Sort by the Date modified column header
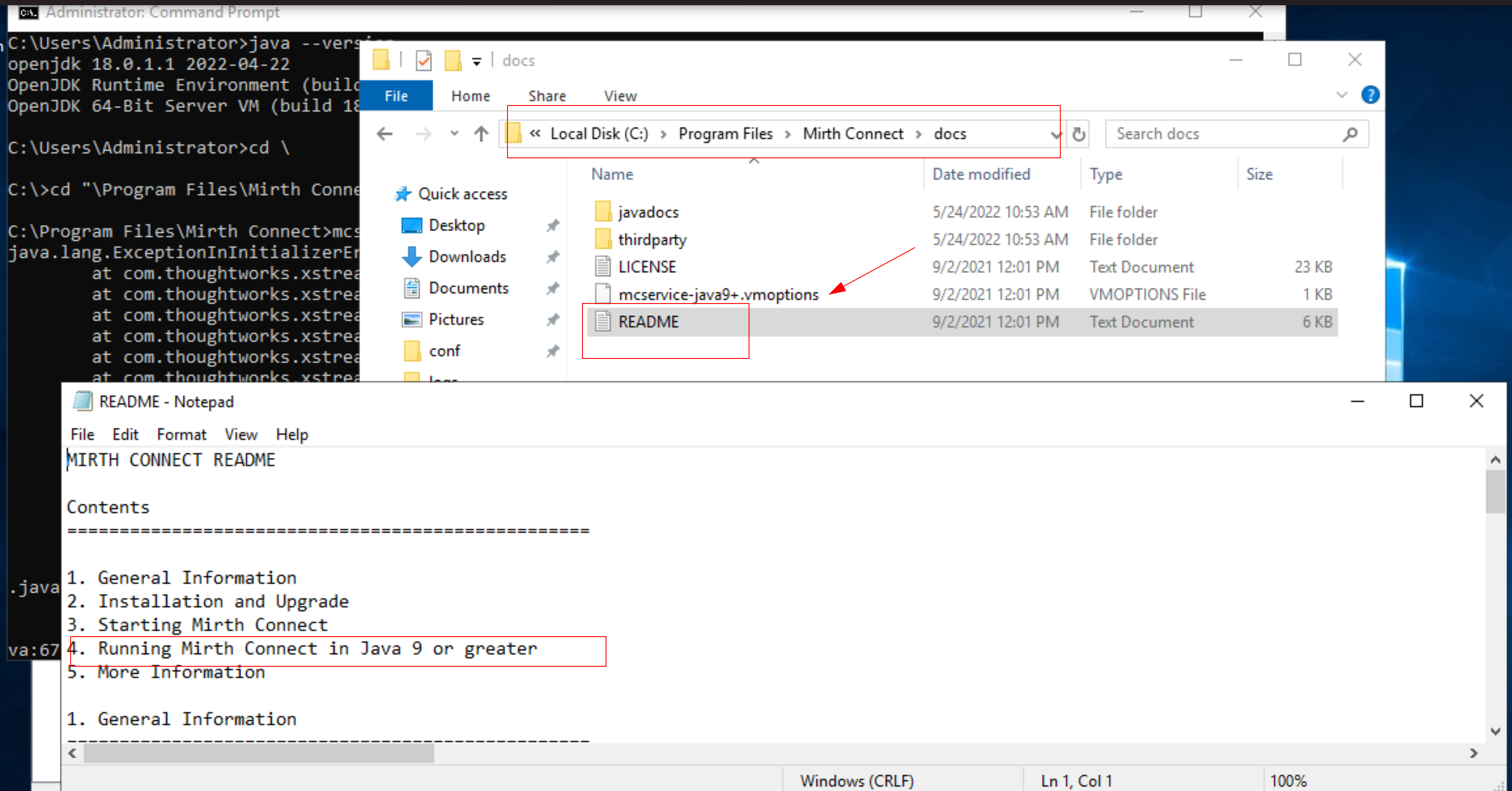 [981, 174]
